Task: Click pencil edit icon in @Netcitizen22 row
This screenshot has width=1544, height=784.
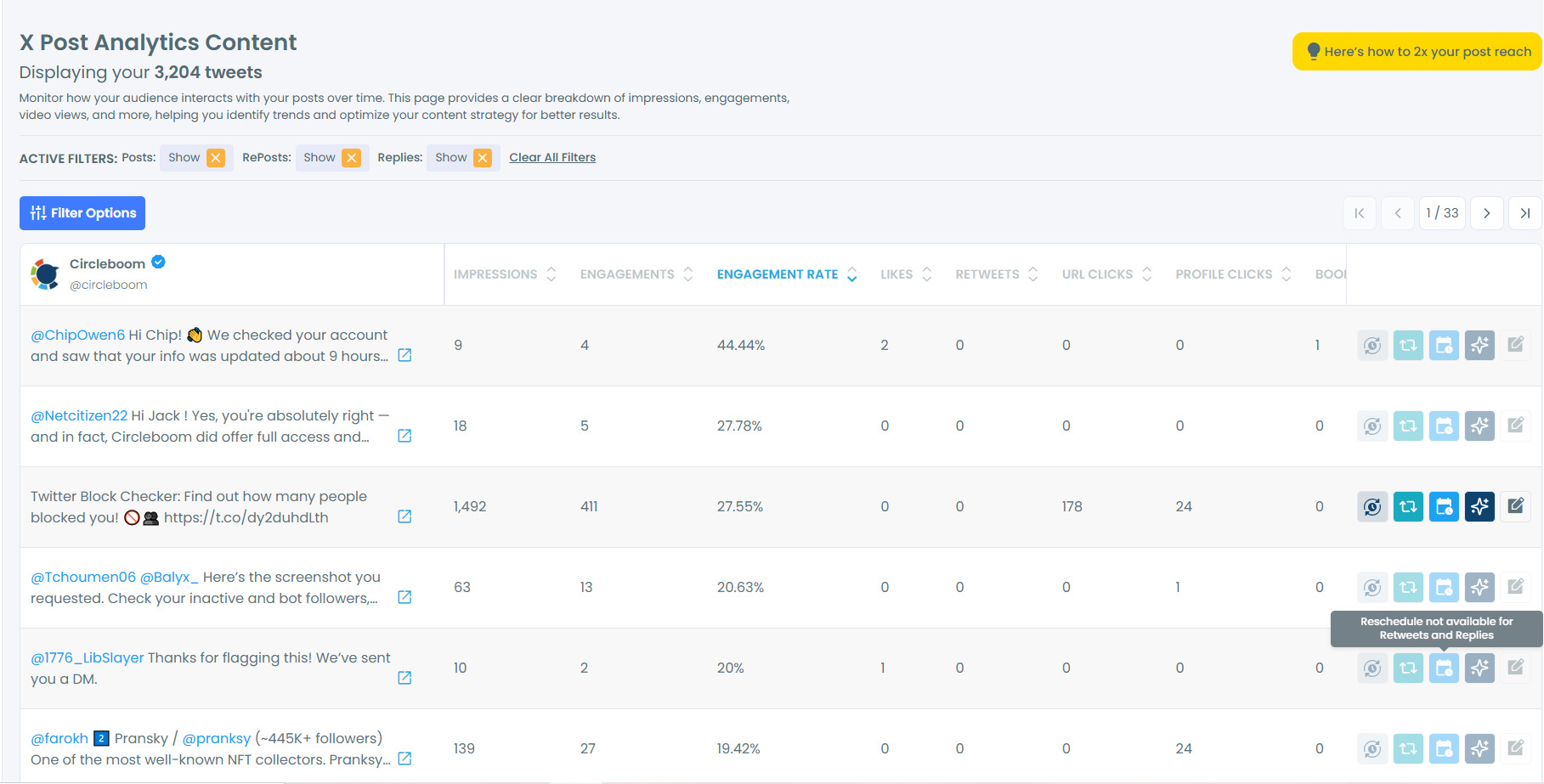Action: tap(1515, 426)
